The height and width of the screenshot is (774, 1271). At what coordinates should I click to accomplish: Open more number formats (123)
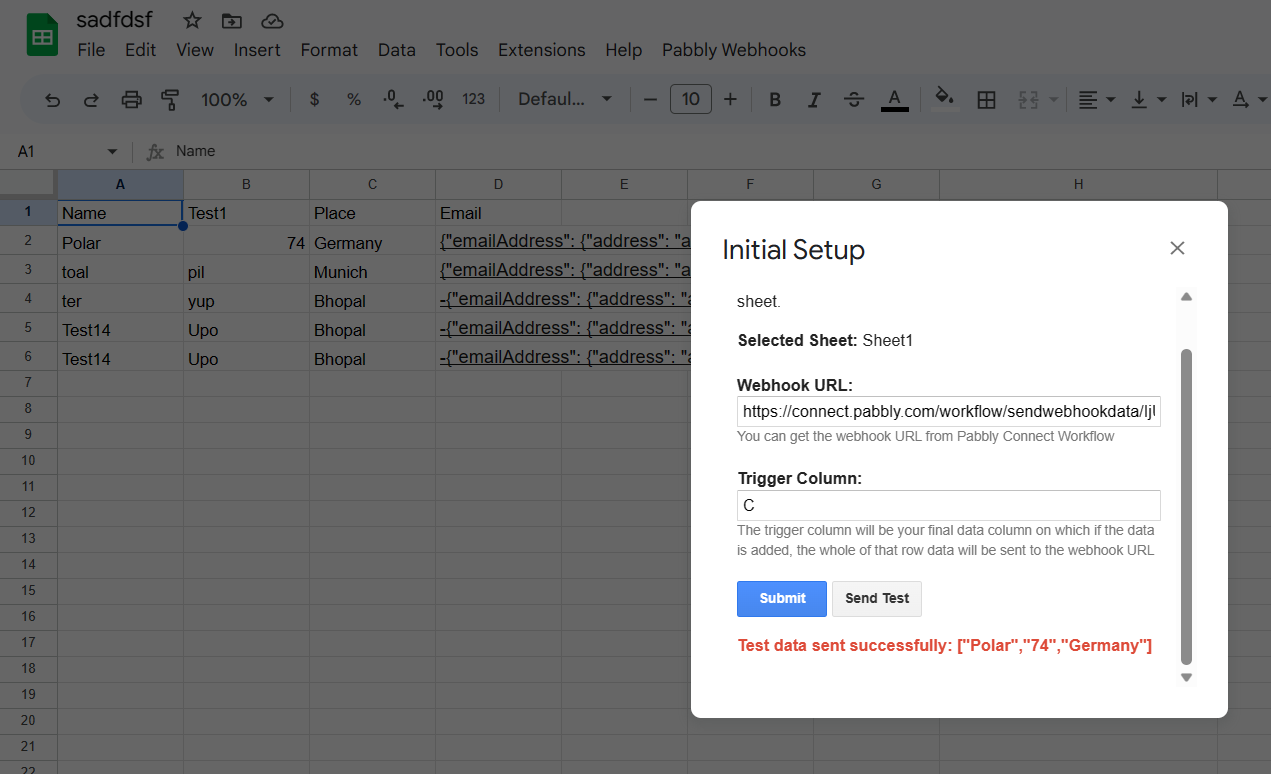coord(474,99)
